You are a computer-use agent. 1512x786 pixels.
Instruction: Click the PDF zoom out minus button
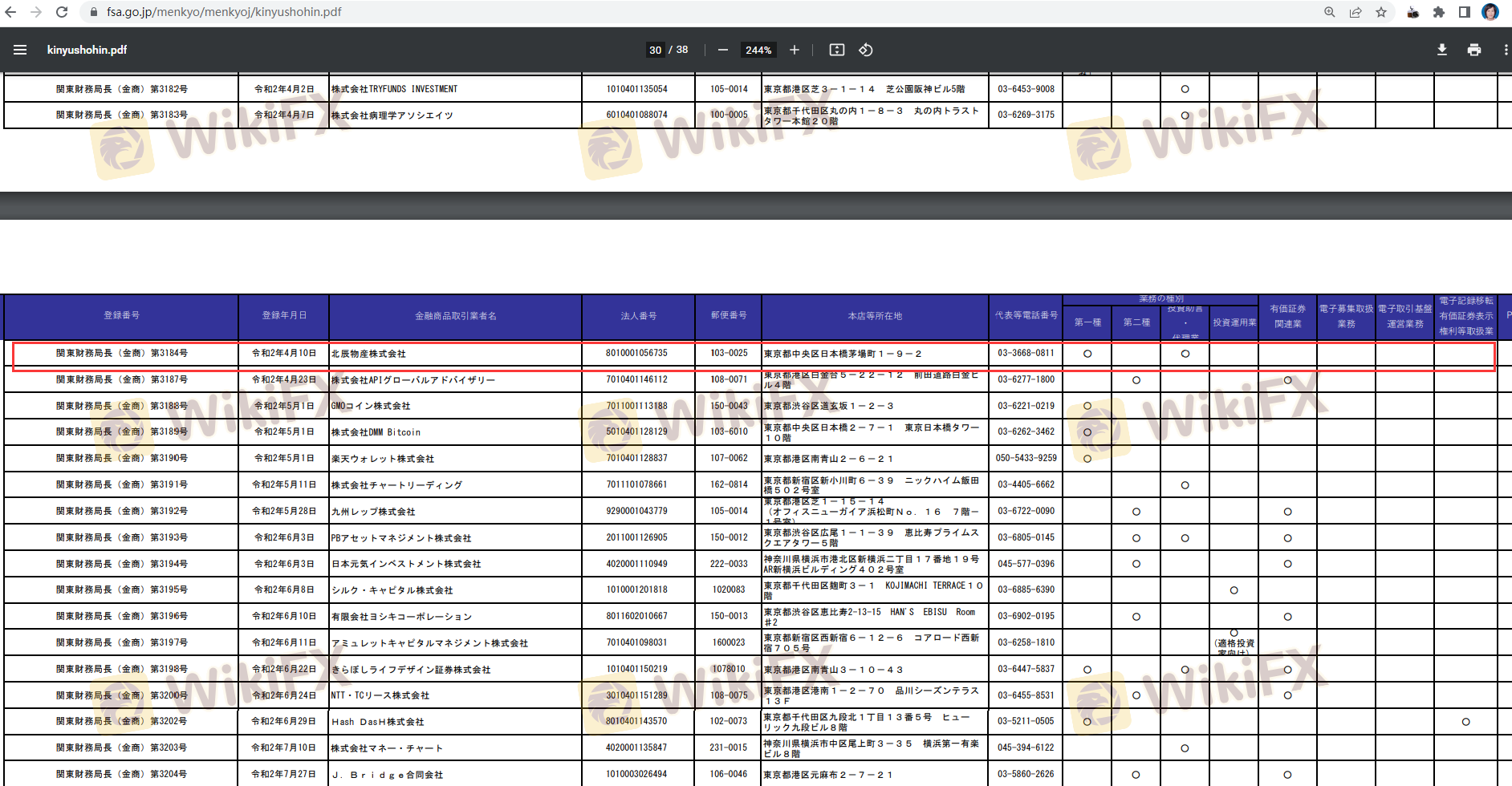click(x=723, y=50)
